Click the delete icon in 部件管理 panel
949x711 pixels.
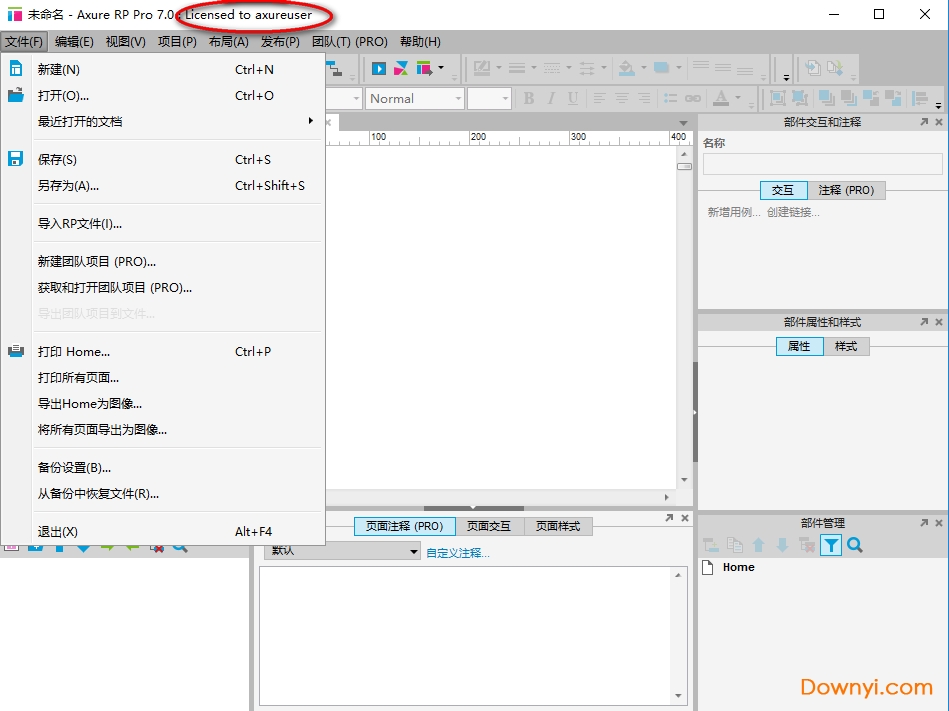click(x=806, y=545)
